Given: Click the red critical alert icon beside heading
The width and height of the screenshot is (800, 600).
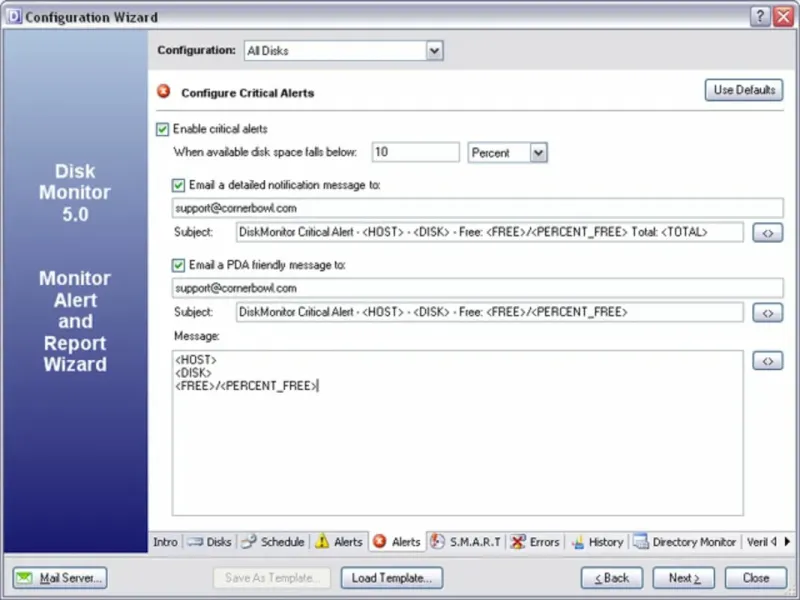Looking at the screenshot, I should click(x=164, y=91).
